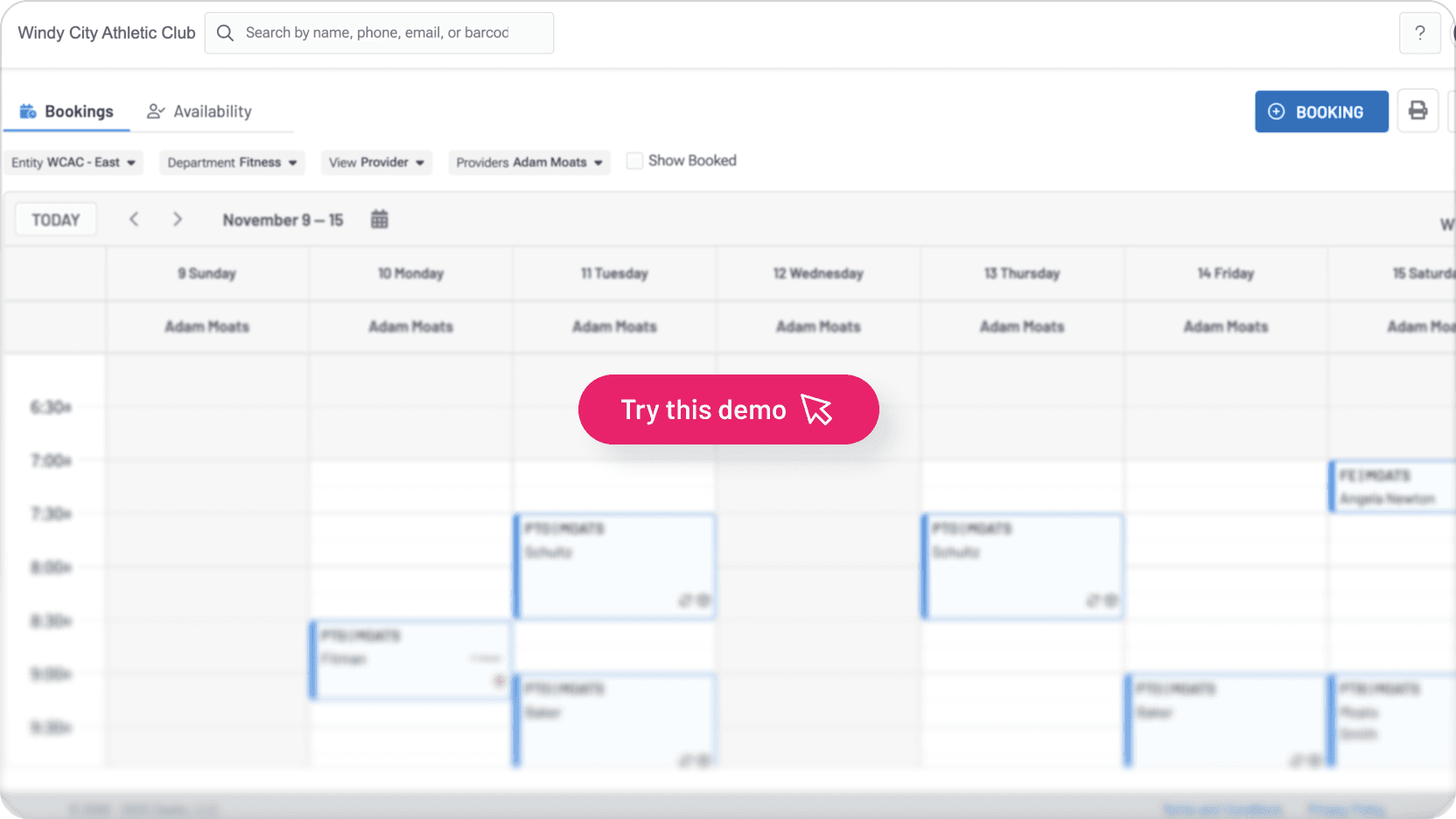Click the Bookings tab calendar icon
This screenshot has height=819, width=1456.
pos(26,111)
